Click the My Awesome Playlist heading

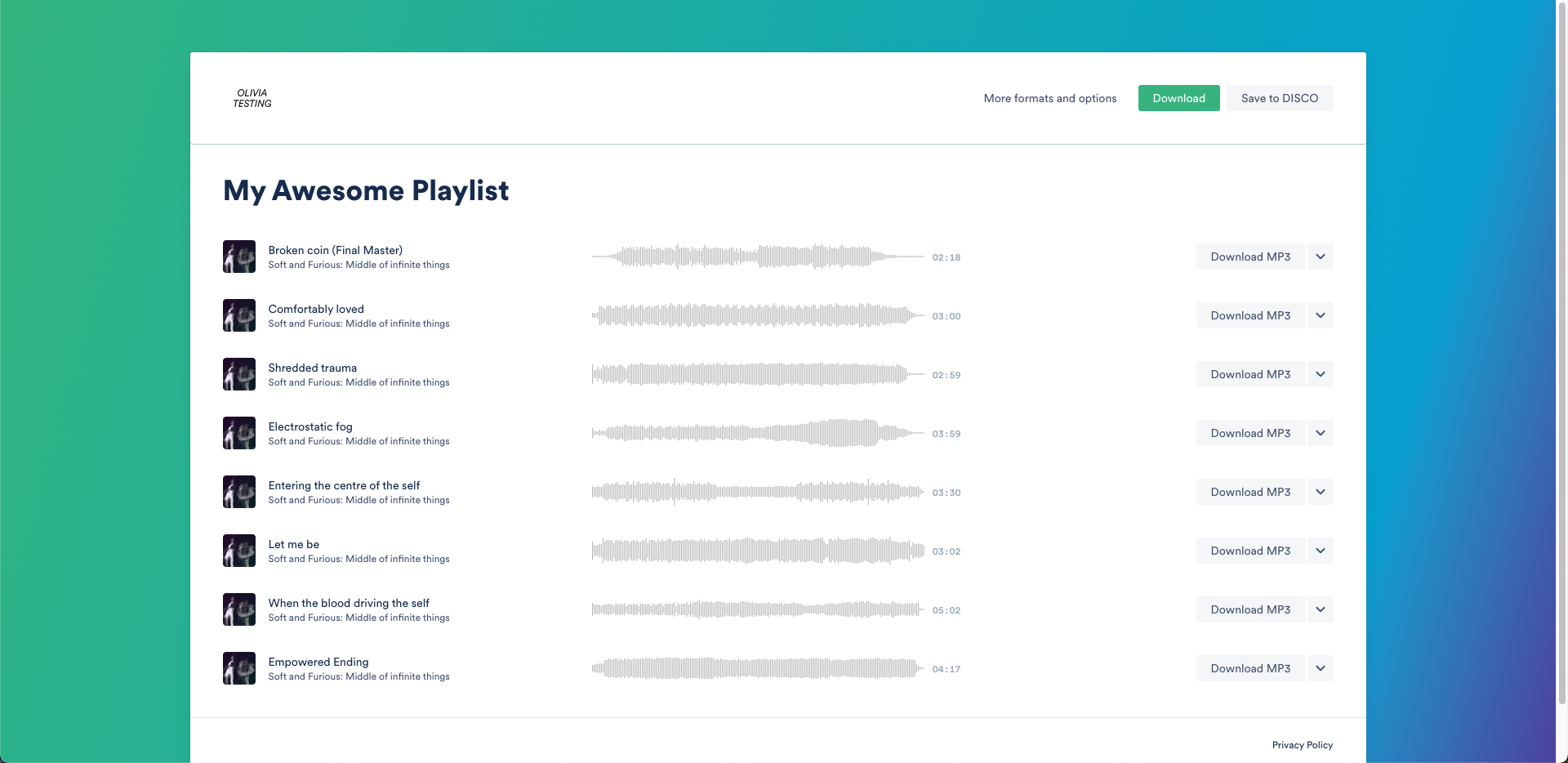coord(366,191)
